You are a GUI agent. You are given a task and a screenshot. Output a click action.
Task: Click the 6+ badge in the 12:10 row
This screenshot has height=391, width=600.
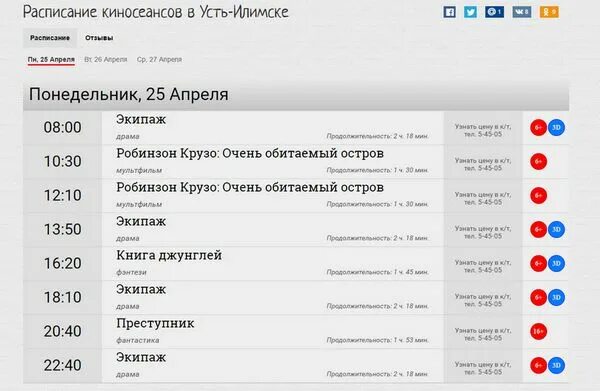(x=538, y=196)
